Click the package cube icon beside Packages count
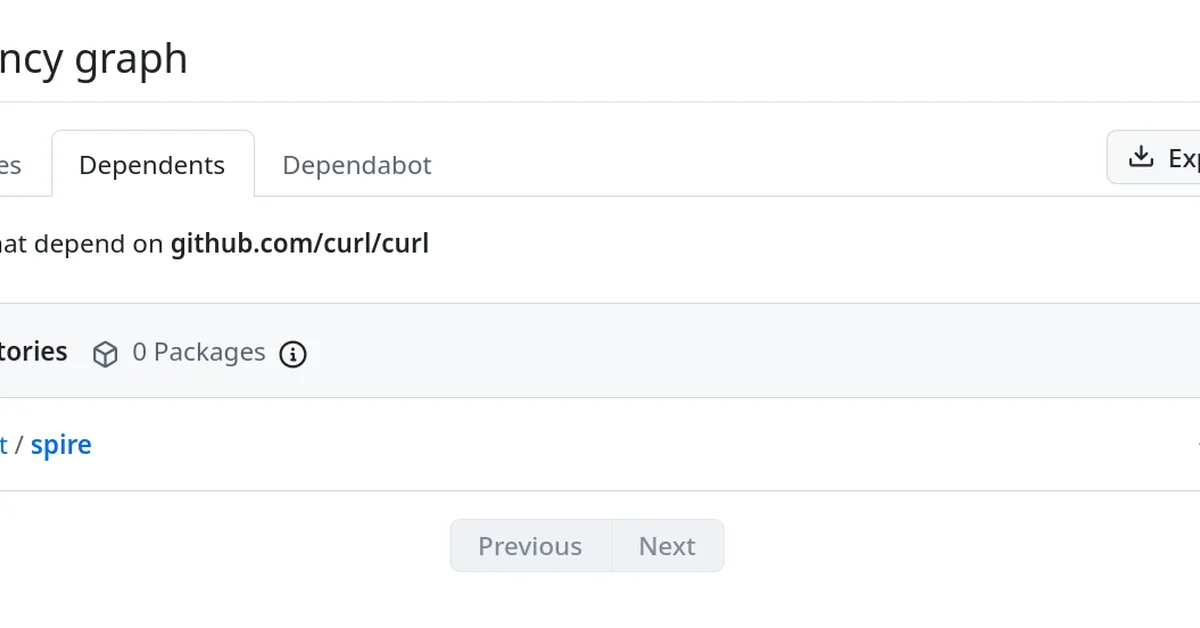Image resolution: width=1200 pixels, height=628 pixels. [x=105, y=353]
